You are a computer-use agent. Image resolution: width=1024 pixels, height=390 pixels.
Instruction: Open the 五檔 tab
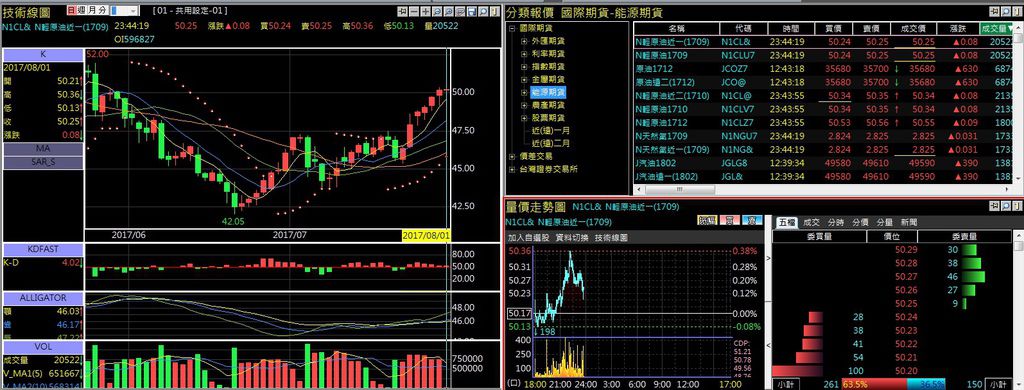click(786, 222)
